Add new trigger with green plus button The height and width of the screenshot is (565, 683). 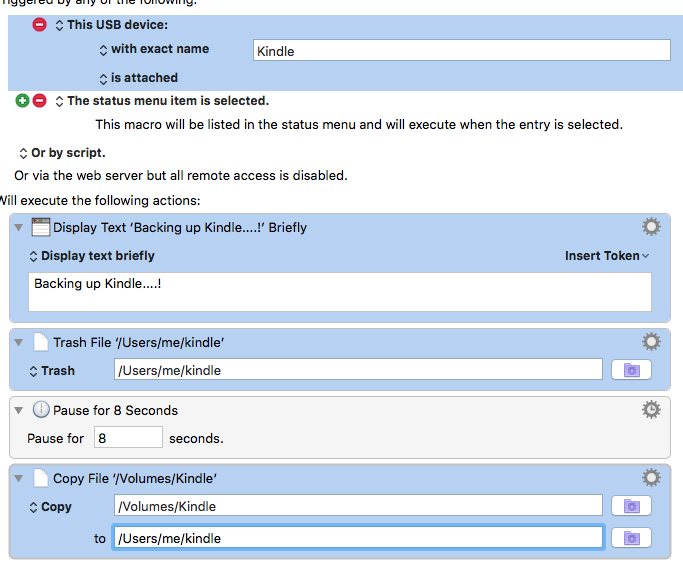click(22, 101)
